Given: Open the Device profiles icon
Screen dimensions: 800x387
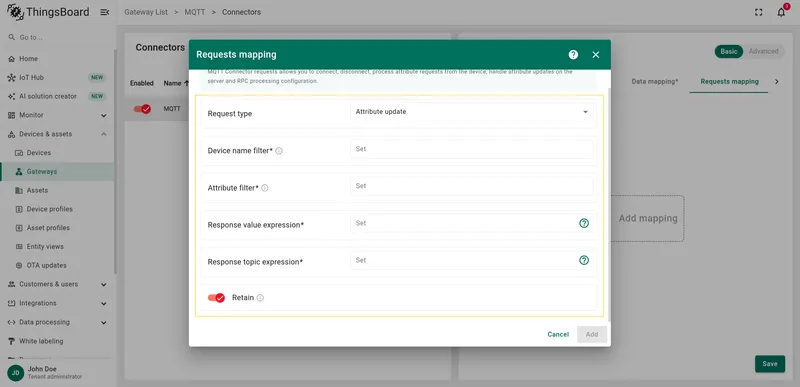Looking at the screenshot, I should [19, 209].
